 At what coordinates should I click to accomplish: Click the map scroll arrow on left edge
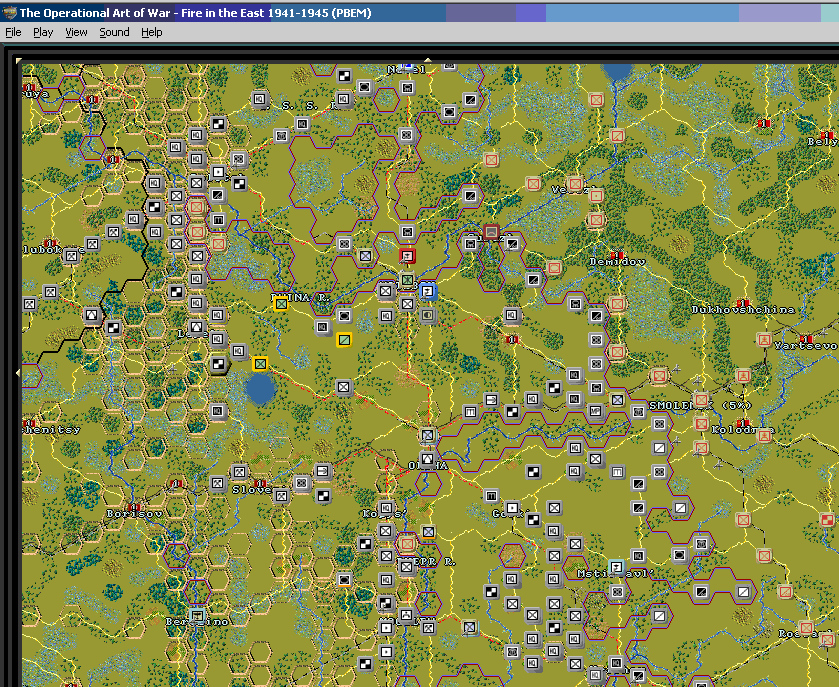click(19, 372)
